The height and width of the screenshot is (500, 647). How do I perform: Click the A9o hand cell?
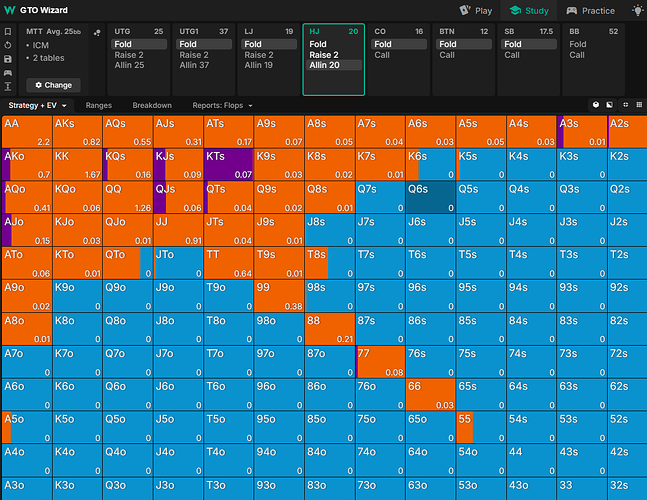pyautogui.click(x=27, y=296)
